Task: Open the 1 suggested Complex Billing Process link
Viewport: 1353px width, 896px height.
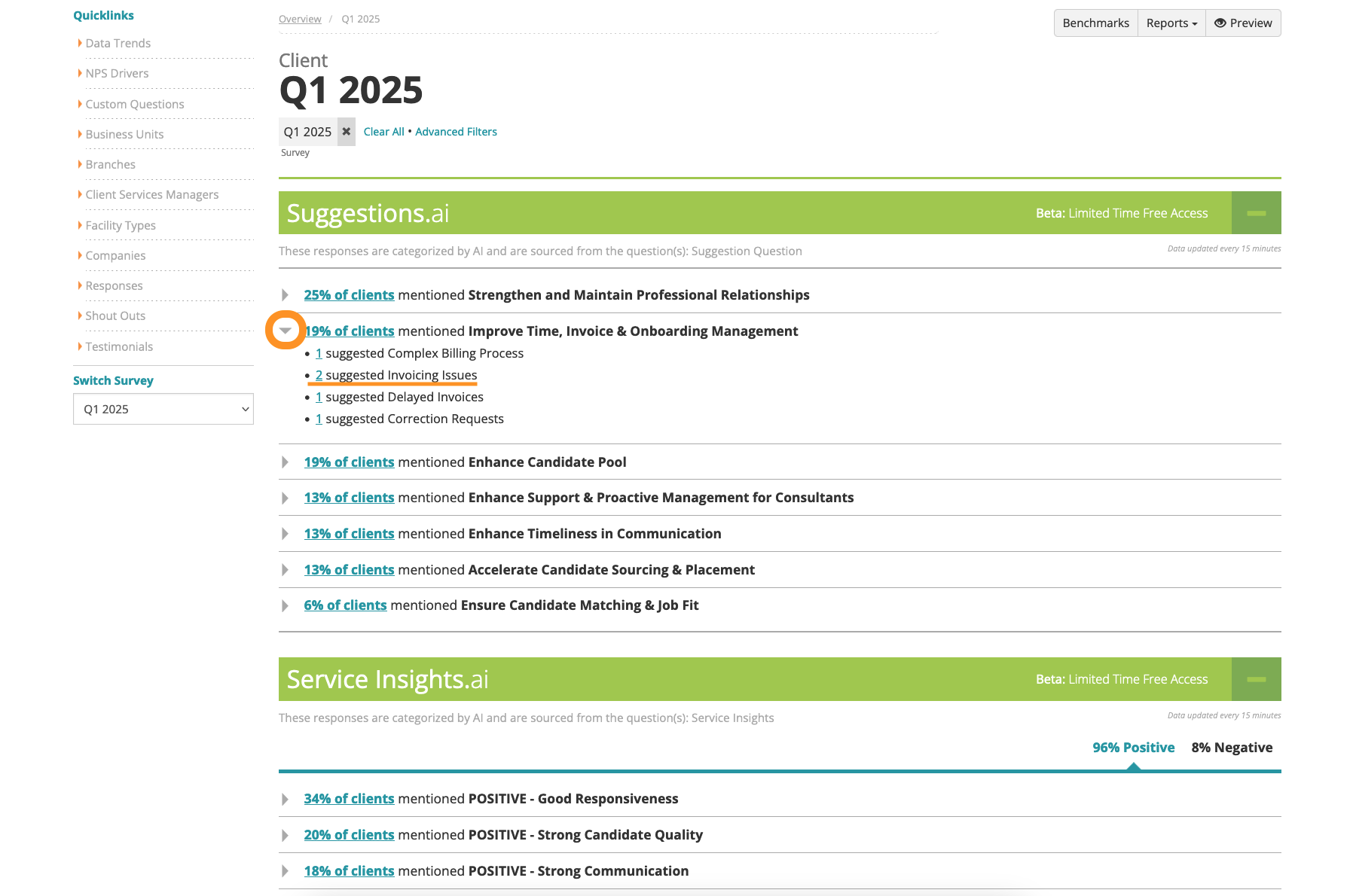Action: click(319, 353)
